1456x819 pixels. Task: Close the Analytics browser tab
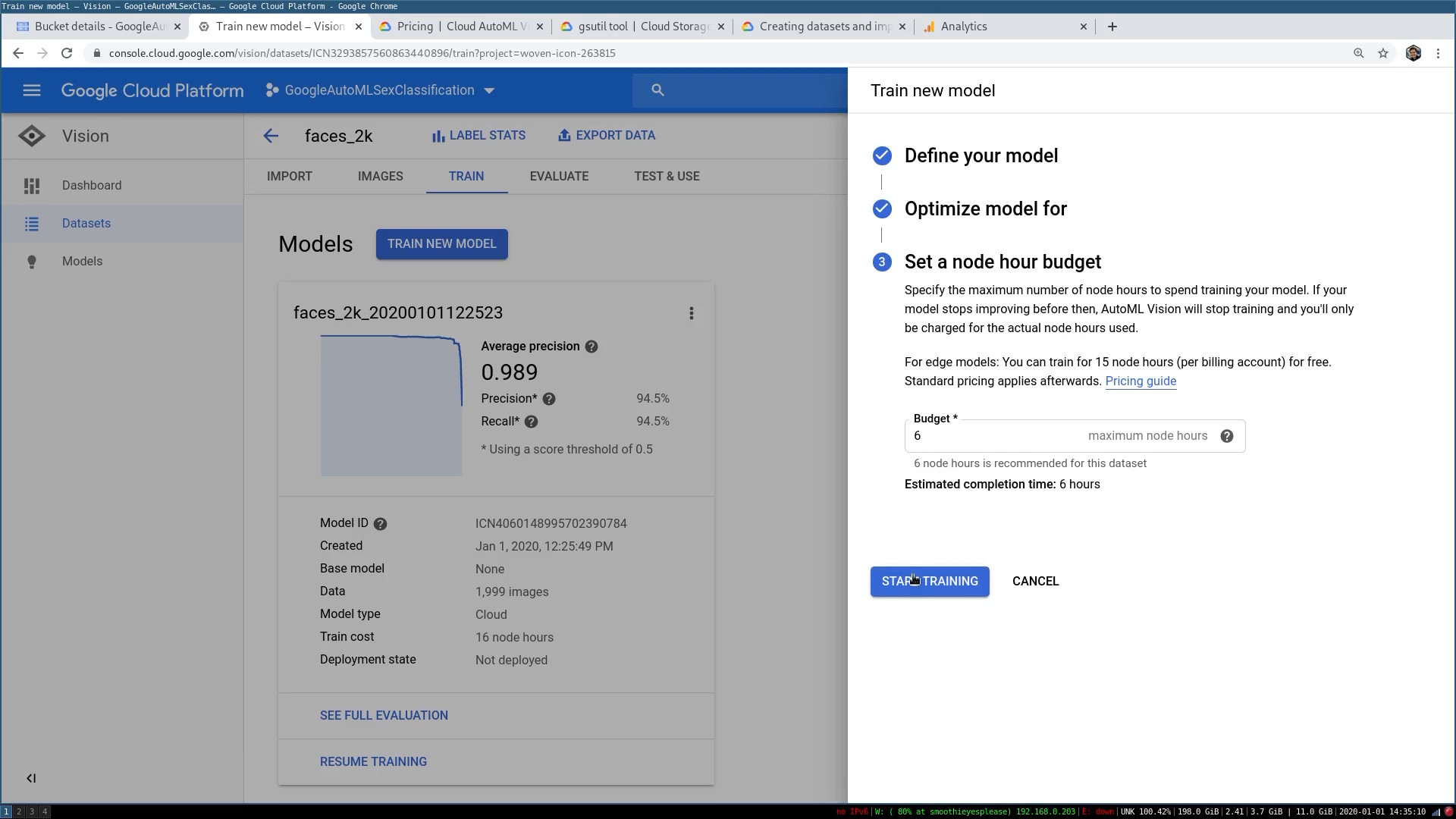click(x=1083, y=27)
